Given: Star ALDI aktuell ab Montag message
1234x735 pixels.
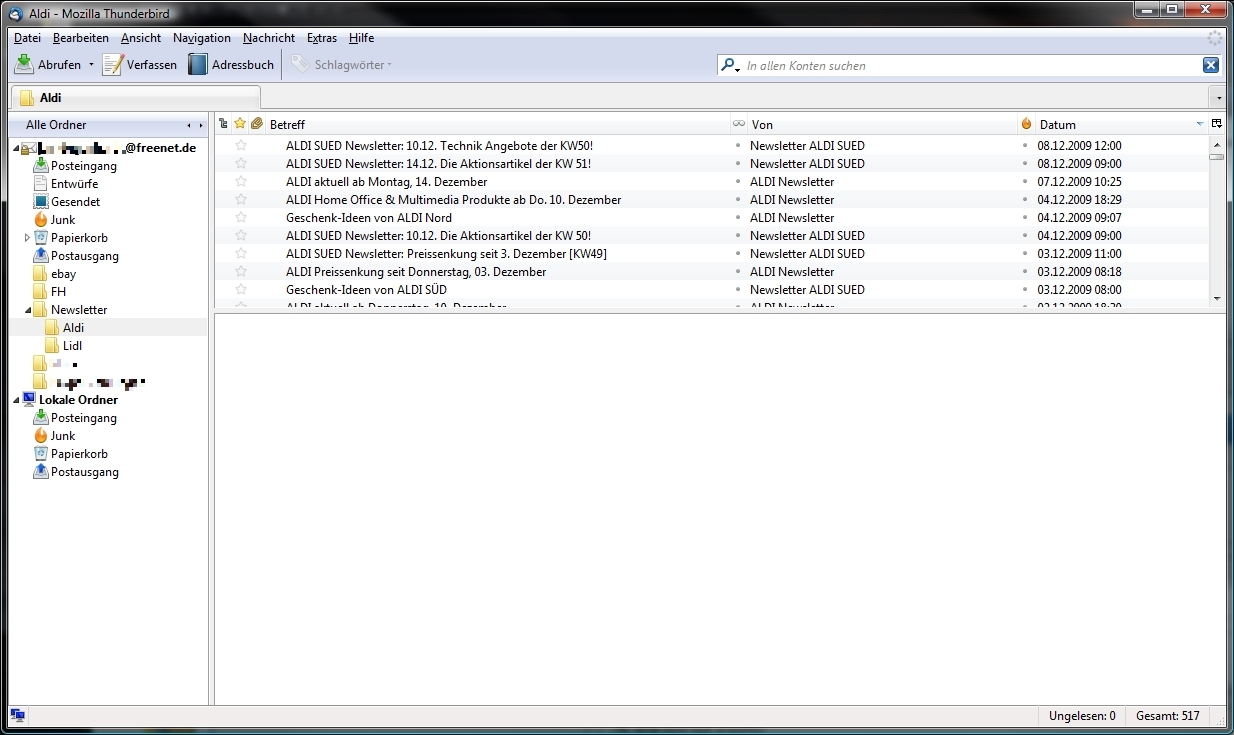Looking at the screenshot, I should (x=240, y=182).
